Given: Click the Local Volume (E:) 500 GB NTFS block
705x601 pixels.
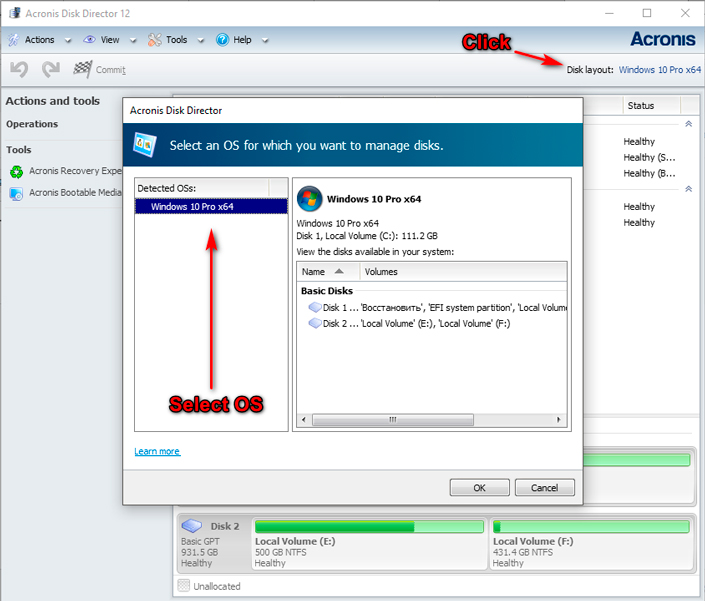Looking at the screenshot, I should (370, 543).
